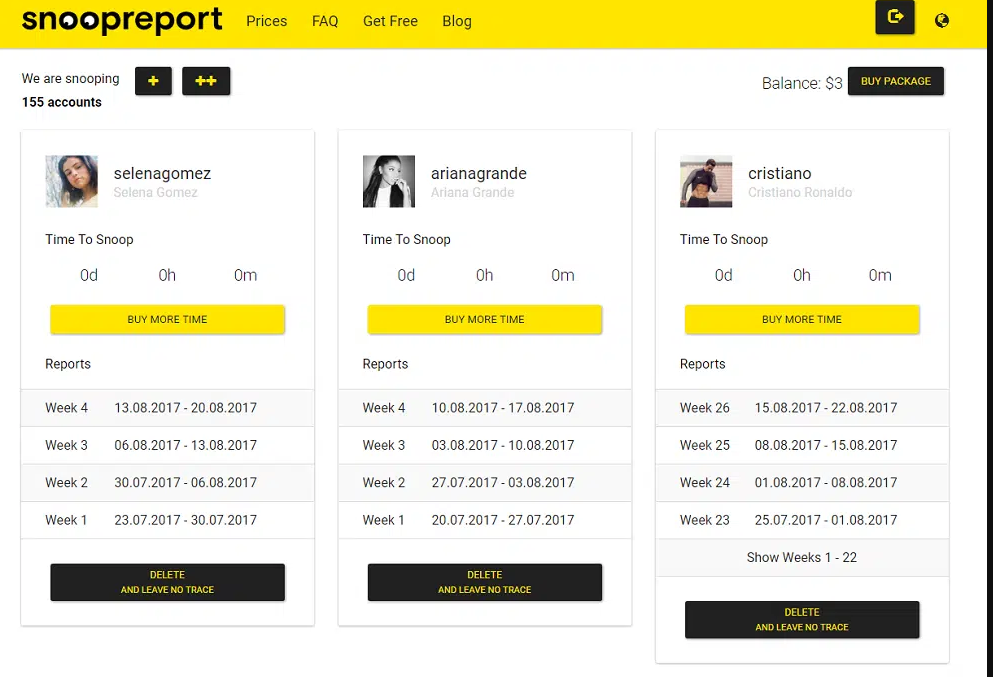Add multiple accounts with double plus button

[206, 81]
